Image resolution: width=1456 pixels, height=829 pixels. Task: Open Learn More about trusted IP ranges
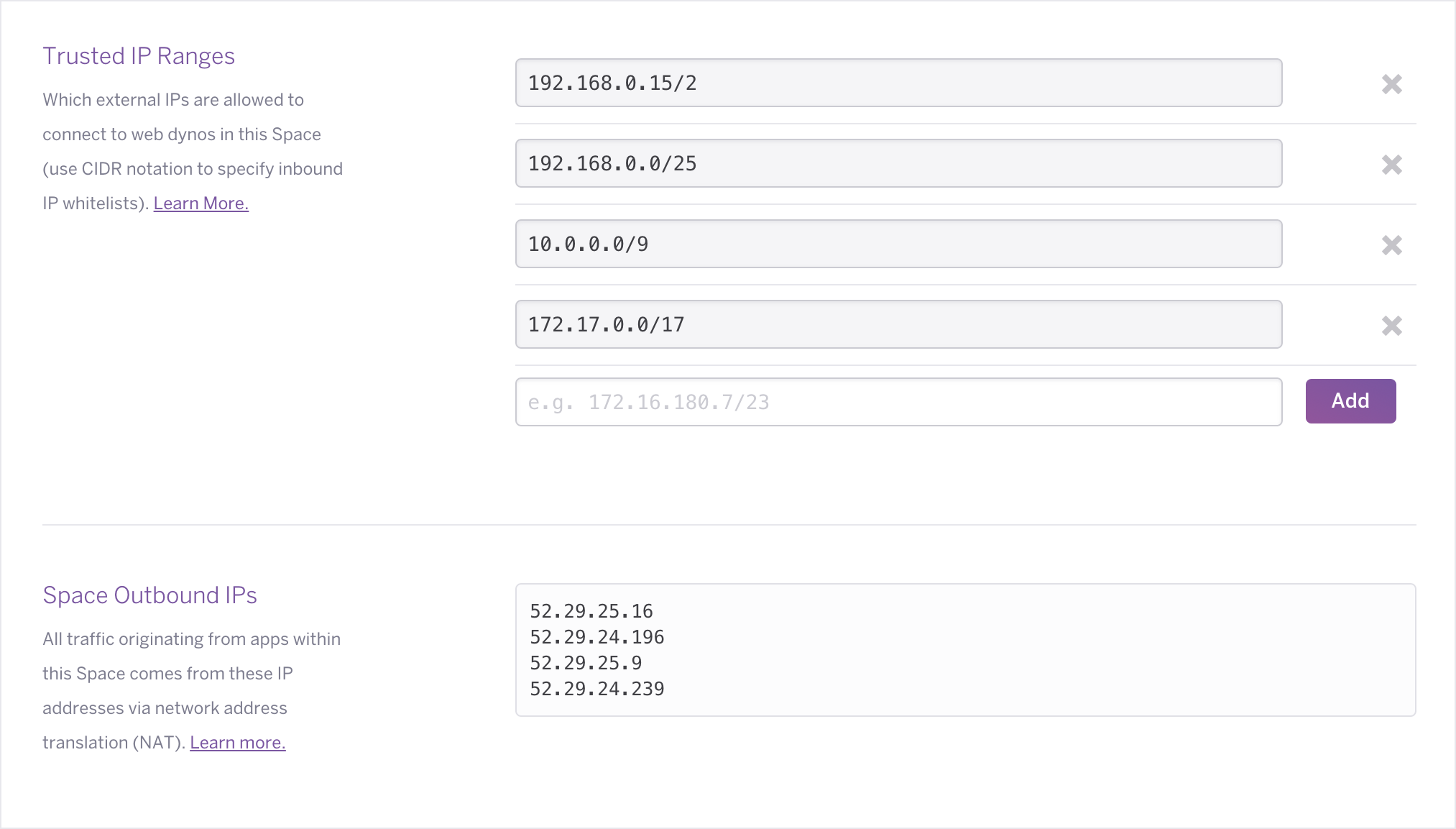[201, 203]
